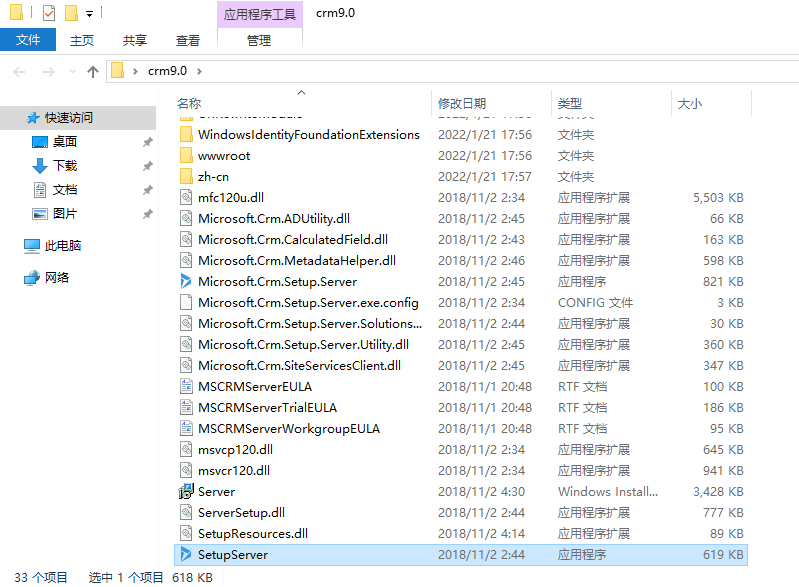Select the file name Microsoft.Crm.Setup.Server.exe.config
Viewport: 799px width, 587px height.
coord(308,302)
